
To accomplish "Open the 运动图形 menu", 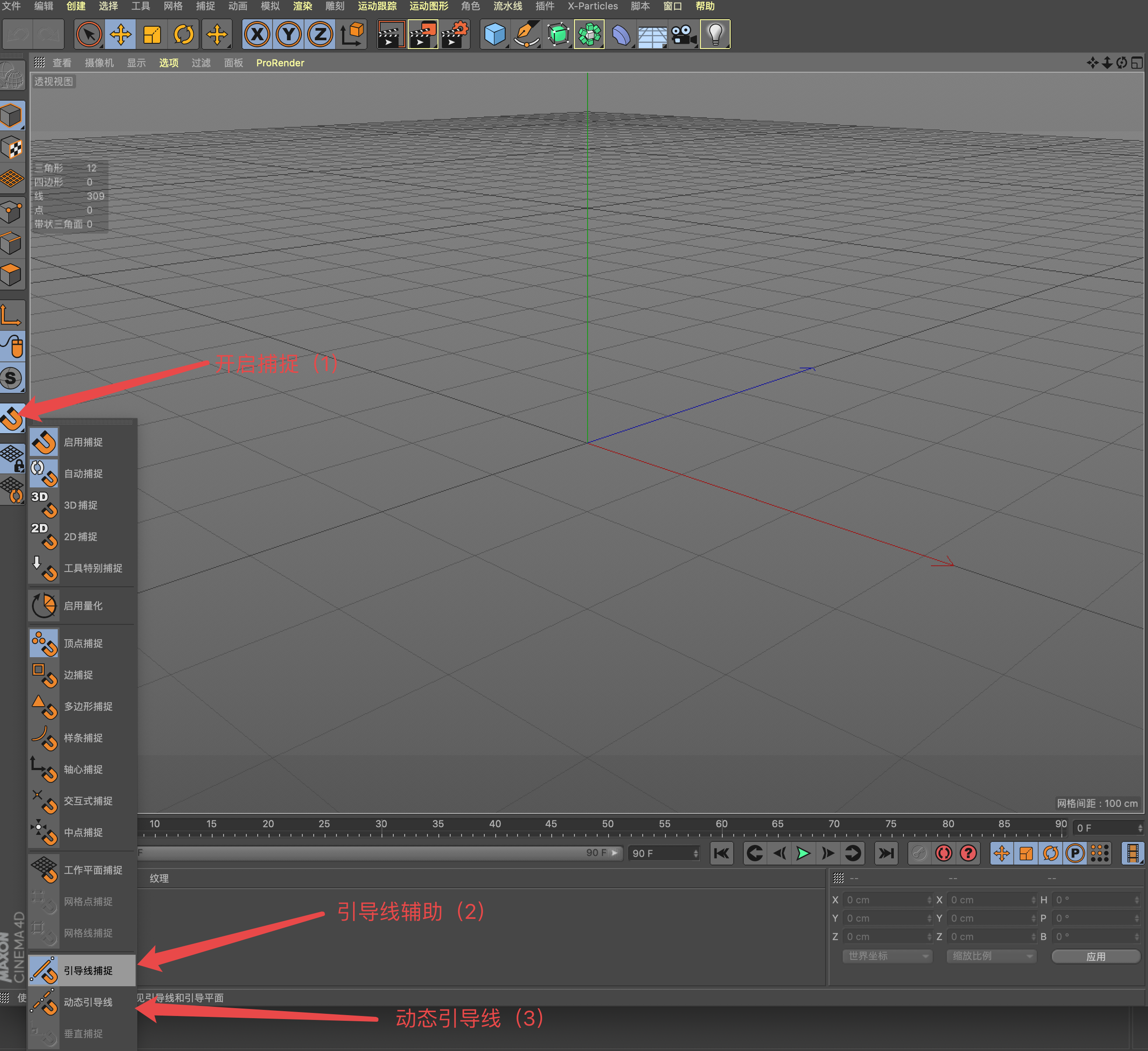I will click(x=429, y=6).
